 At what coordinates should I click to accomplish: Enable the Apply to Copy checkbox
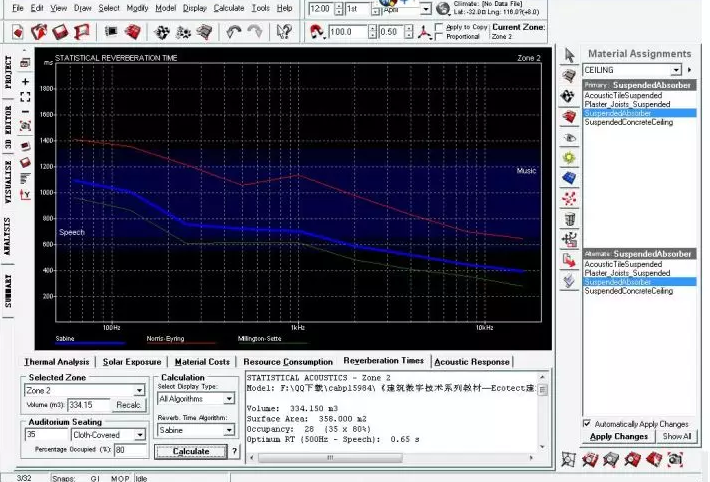click(439, 28)
